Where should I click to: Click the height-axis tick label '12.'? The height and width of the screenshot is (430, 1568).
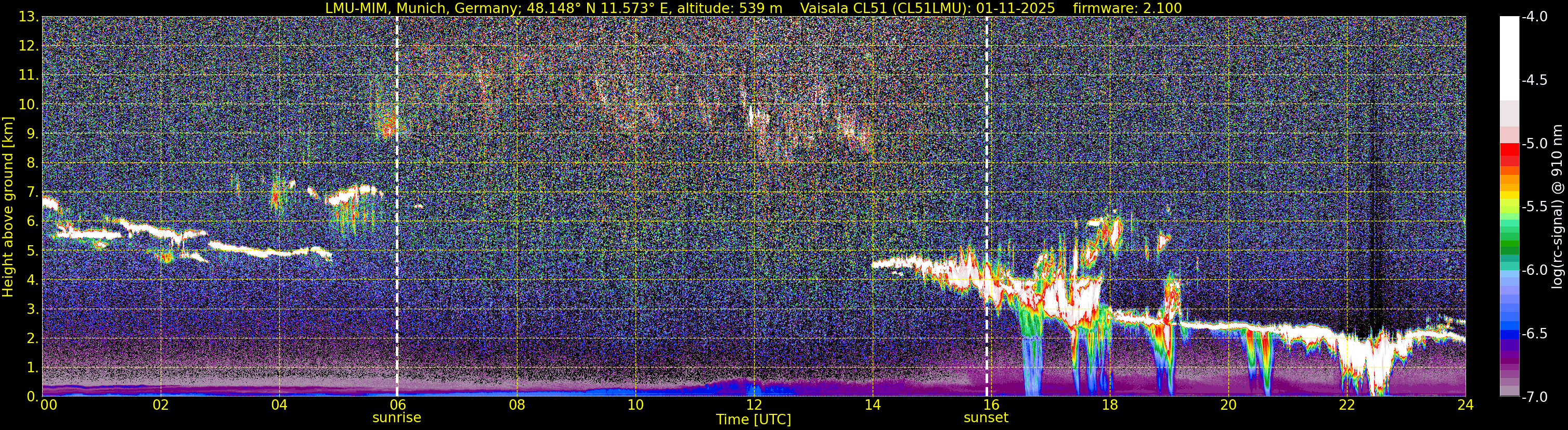pos(29,46)
